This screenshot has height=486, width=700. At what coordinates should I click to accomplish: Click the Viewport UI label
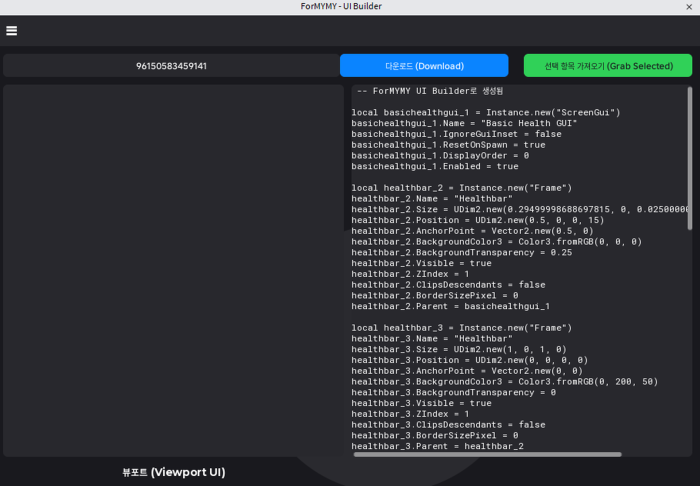pos(174,472)
